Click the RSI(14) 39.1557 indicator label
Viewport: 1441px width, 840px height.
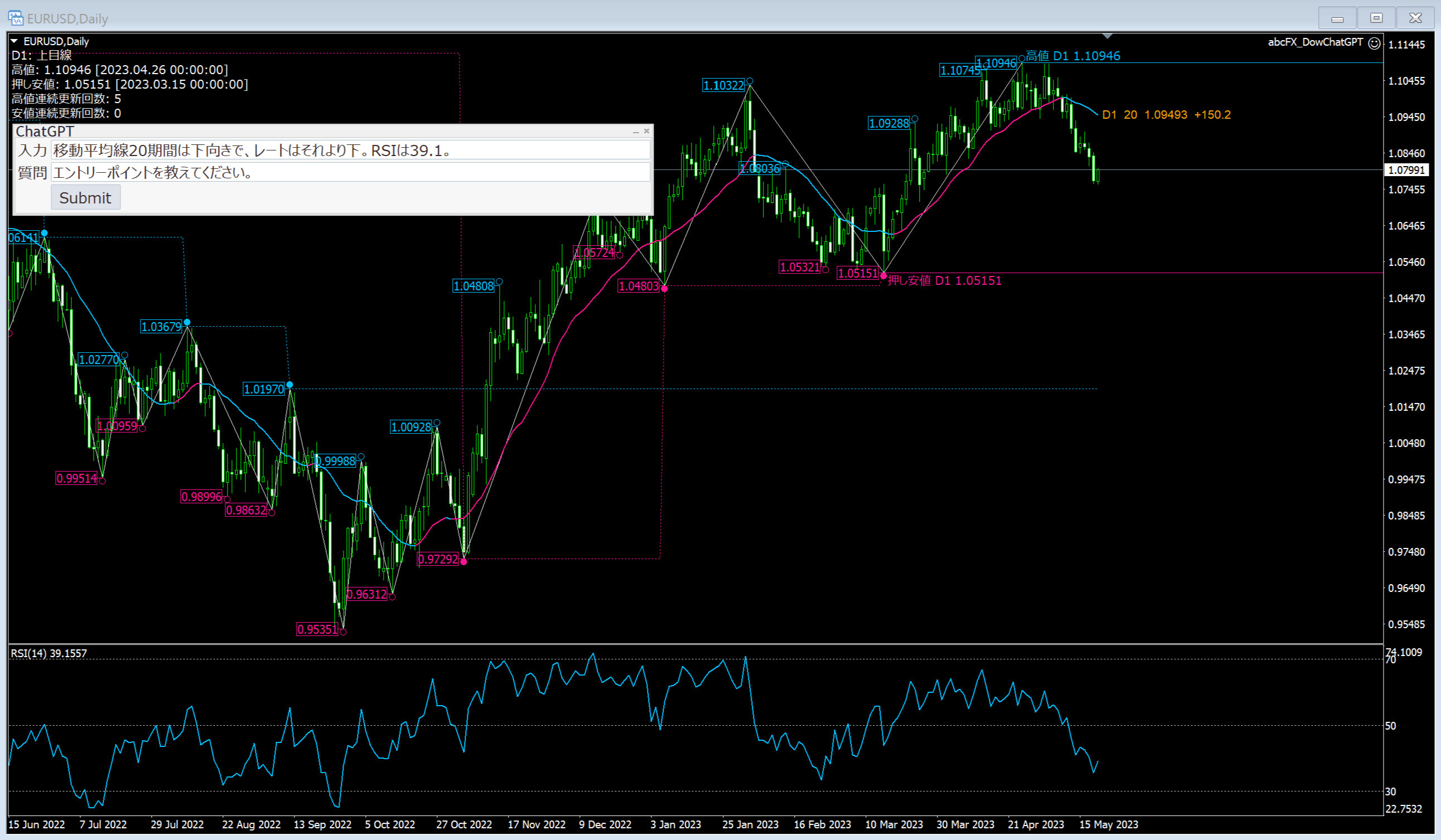[49, 653]
